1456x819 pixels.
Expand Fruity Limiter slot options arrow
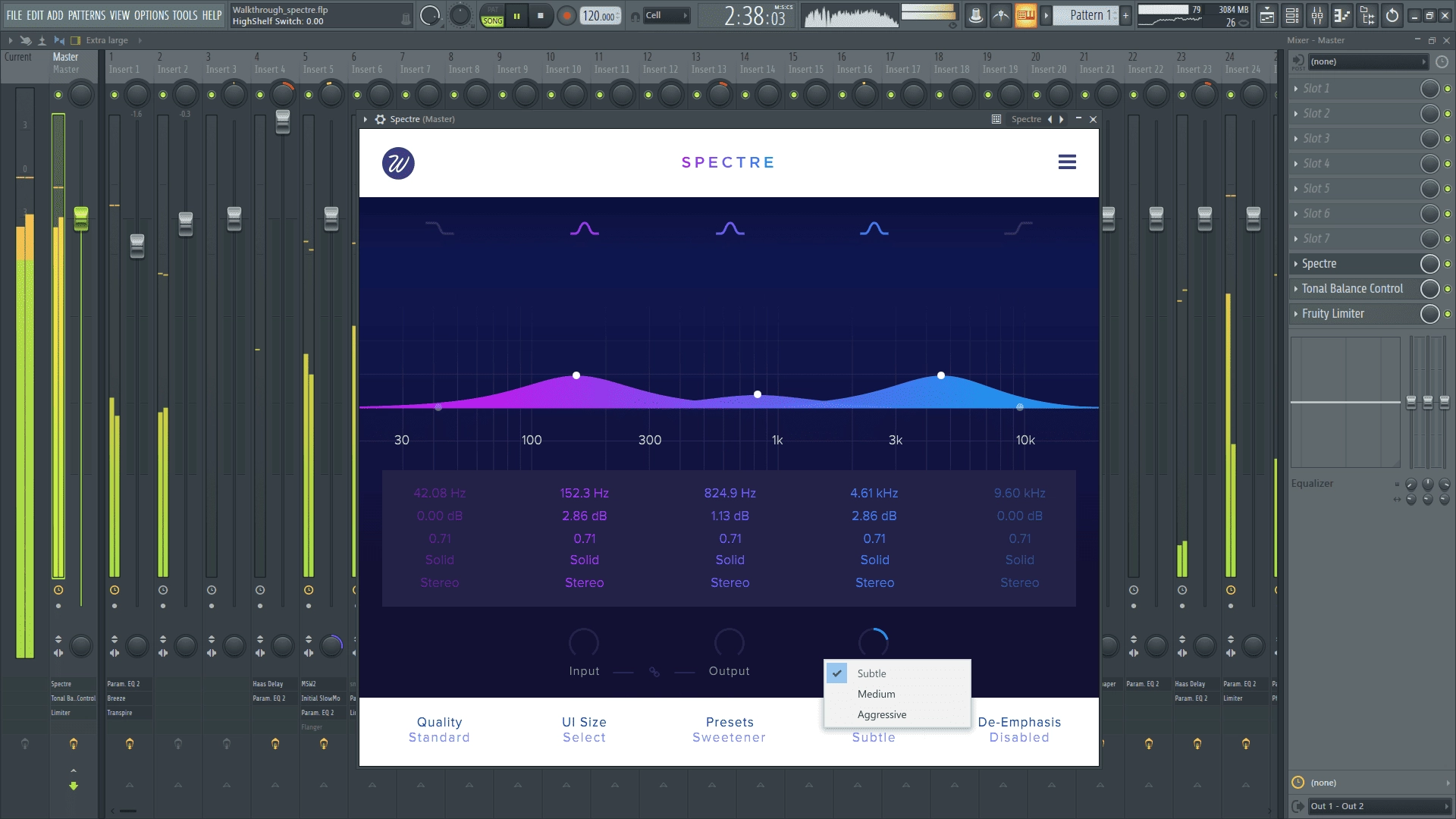pyautogui.click(x=1296, y=314)
